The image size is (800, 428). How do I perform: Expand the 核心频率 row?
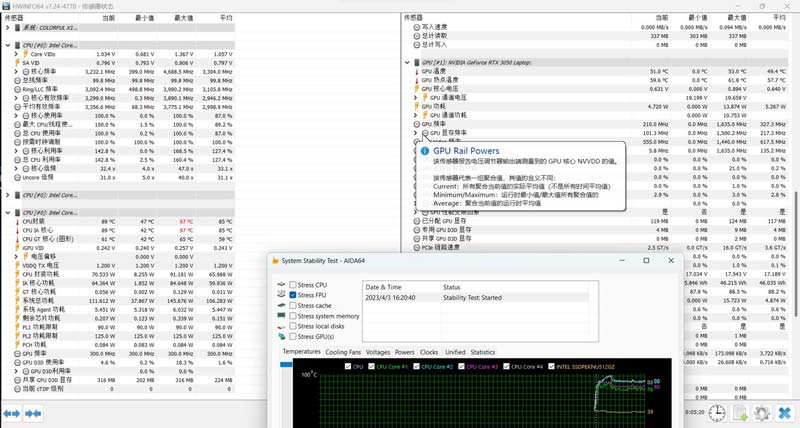pyautogui.click(x=16, y=71)
